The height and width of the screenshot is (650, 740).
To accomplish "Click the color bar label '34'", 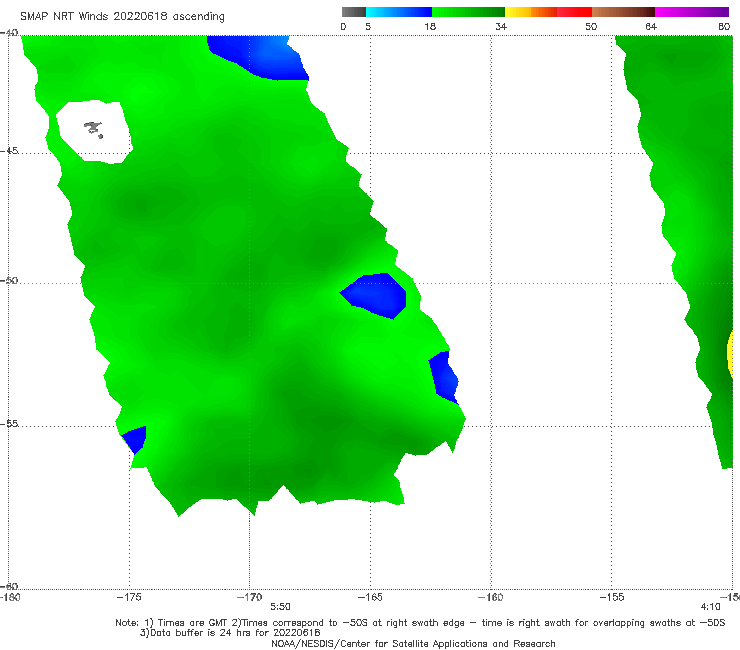I will [501, 26].
